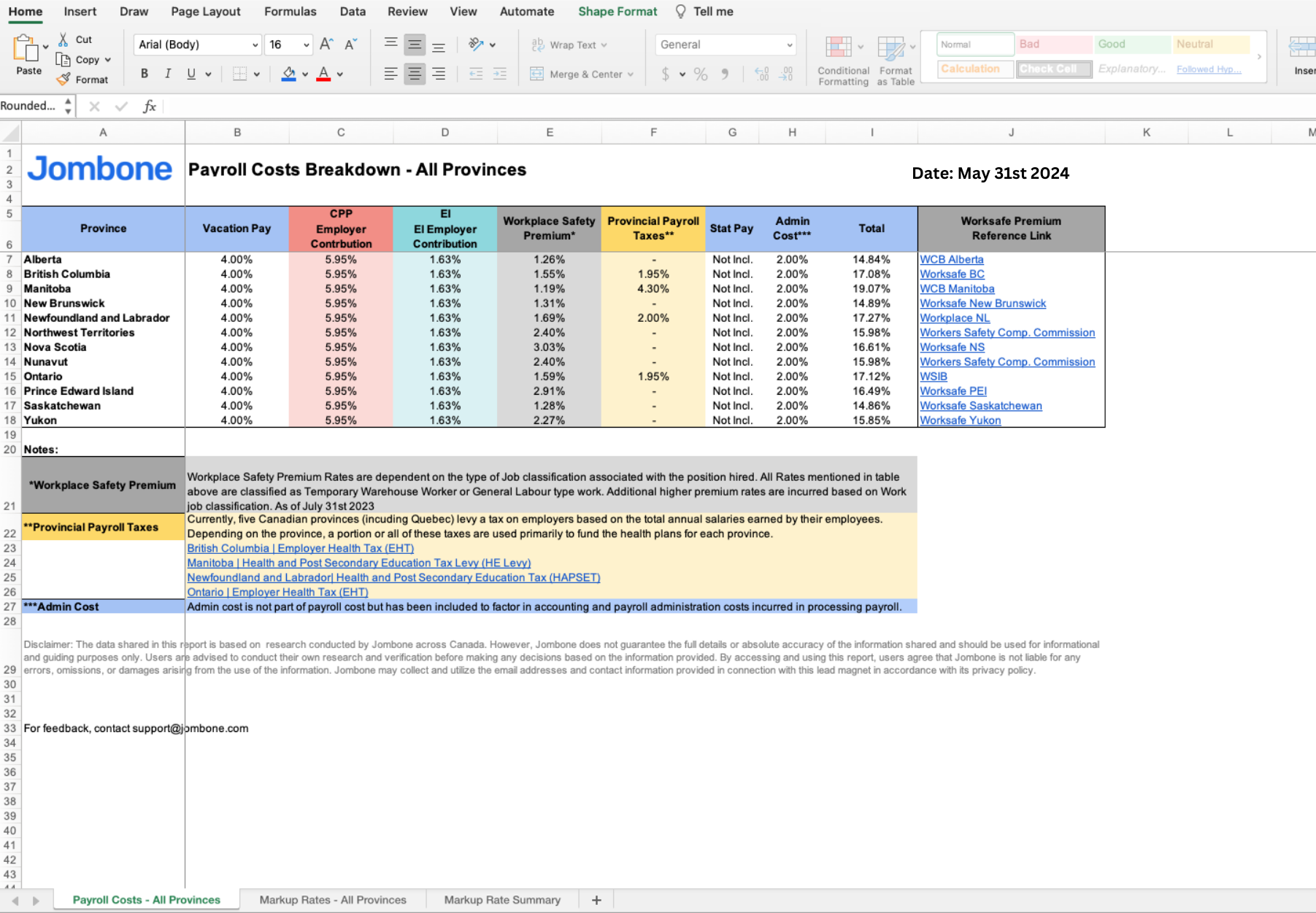Click the Format painter brush icon
This screenshot has height=913, width=1316.
64,80
